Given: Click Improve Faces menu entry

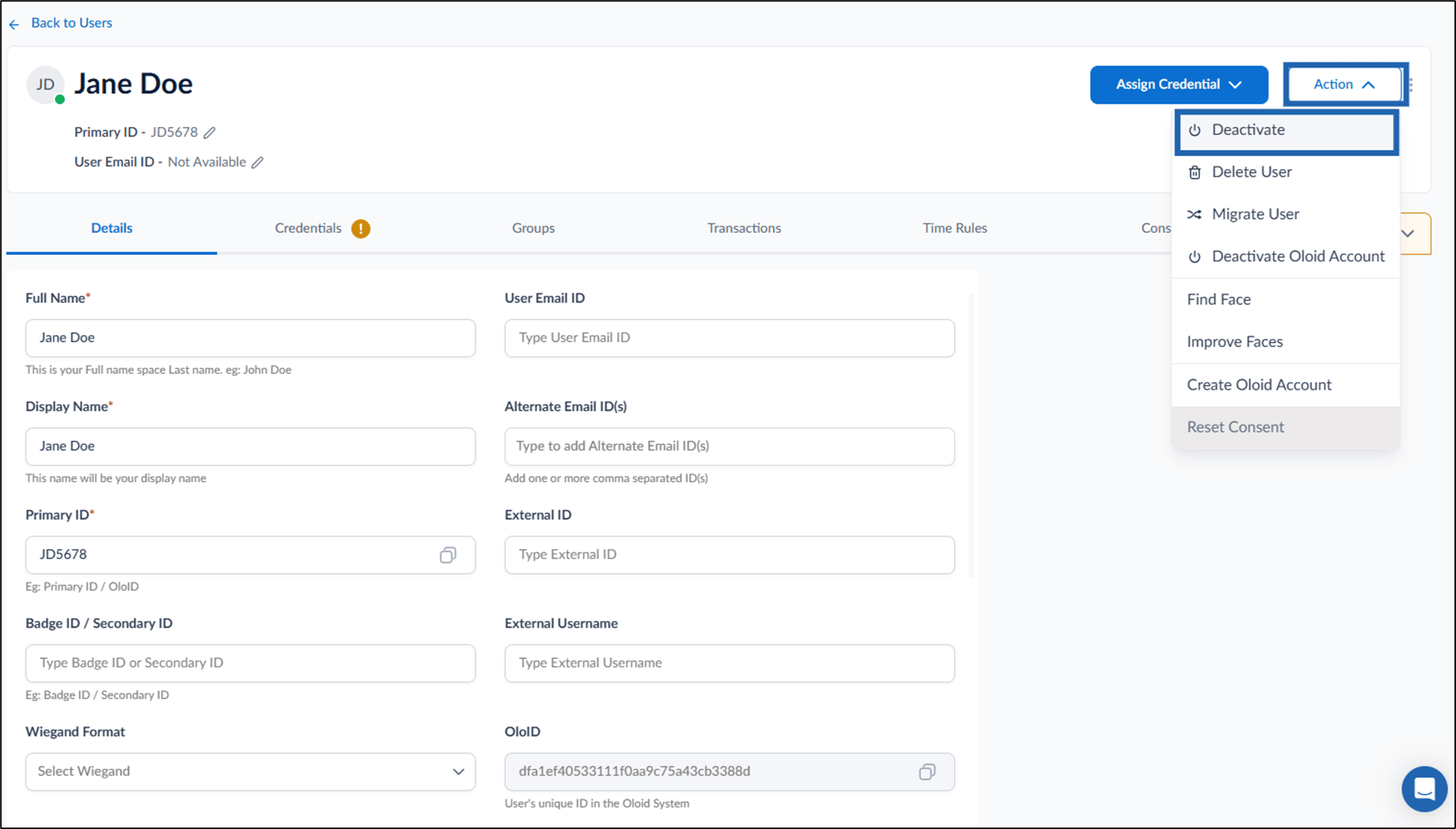Looking at the screenshot, I should tap(1286, 342).
